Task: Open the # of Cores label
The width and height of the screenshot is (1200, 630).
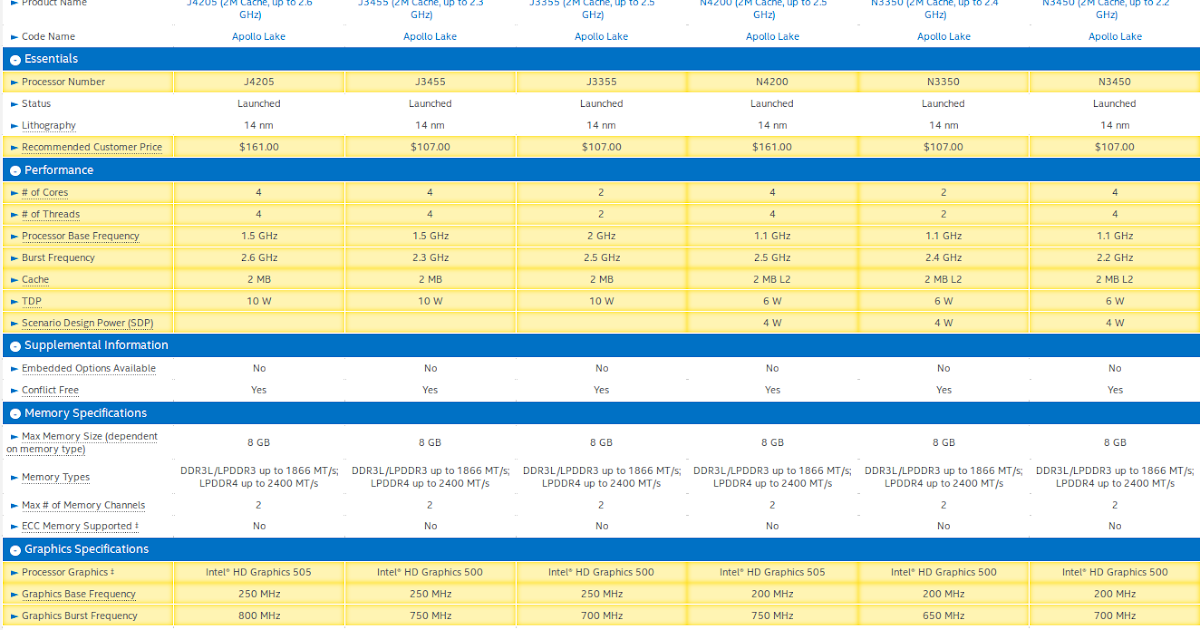Action: pos(45,193)
